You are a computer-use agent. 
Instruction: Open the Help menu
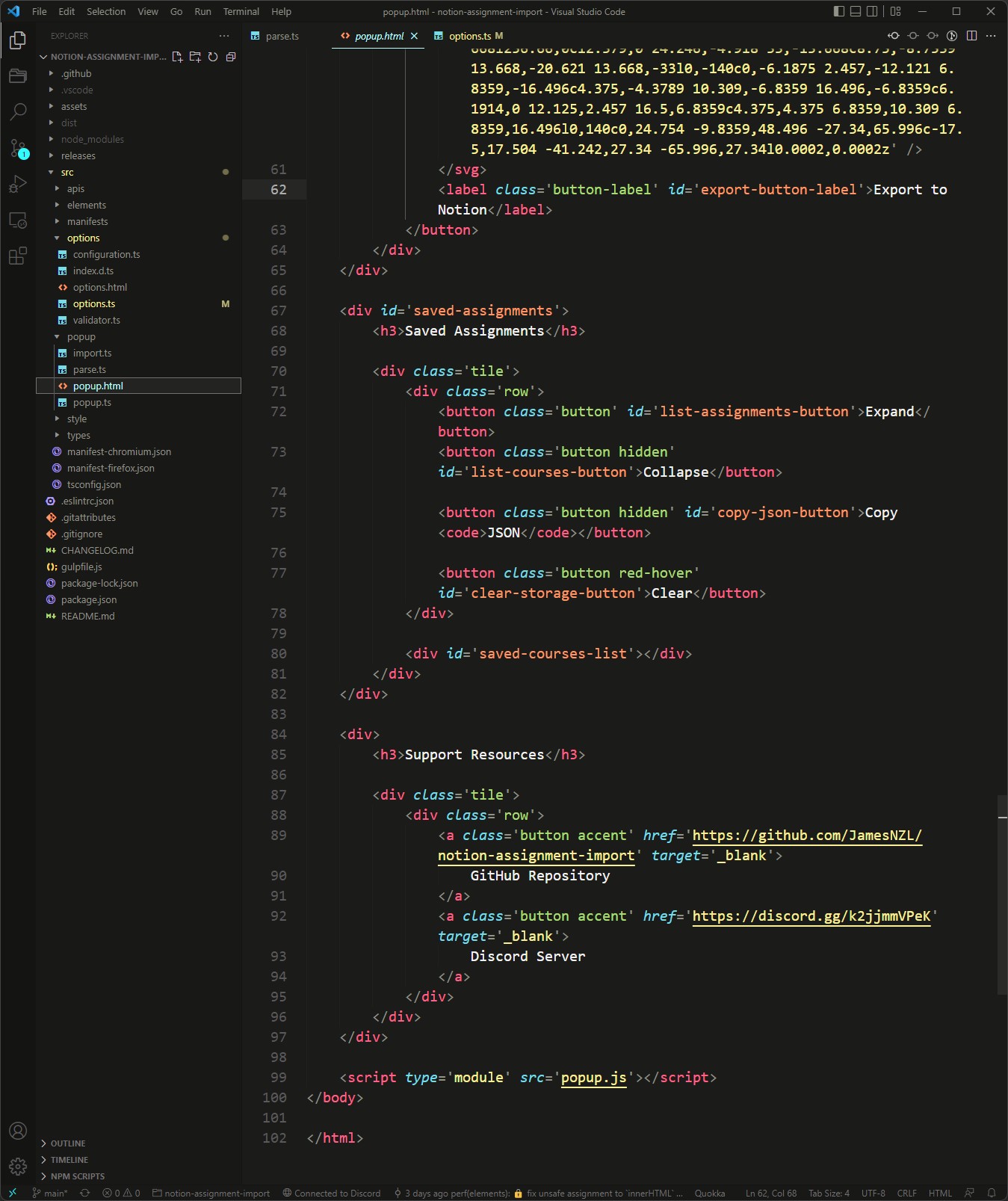tap(282, 11)
